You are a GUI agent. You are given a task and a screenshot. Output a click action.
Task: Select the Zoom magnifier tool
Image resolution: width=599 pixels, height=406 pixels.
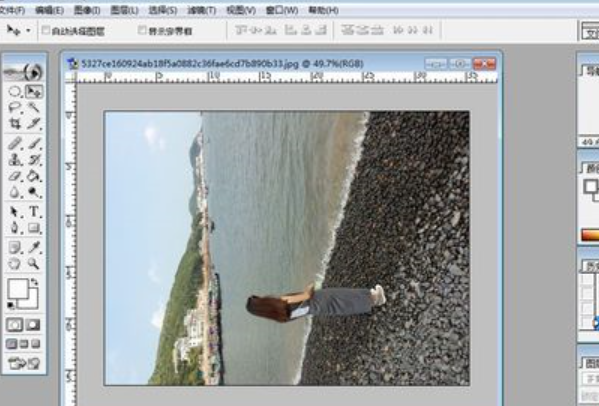tap(34, 264)
